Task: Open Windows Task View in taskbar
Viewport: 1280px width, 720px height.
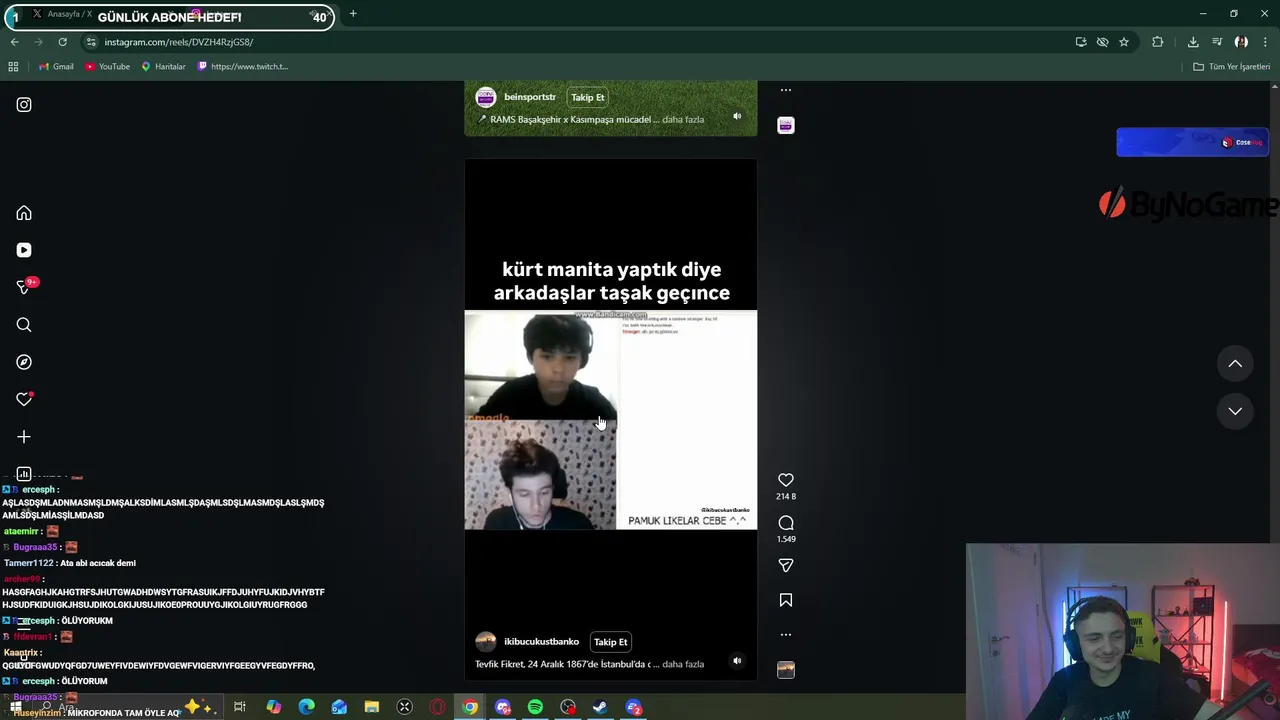Action: click(240, 707)
